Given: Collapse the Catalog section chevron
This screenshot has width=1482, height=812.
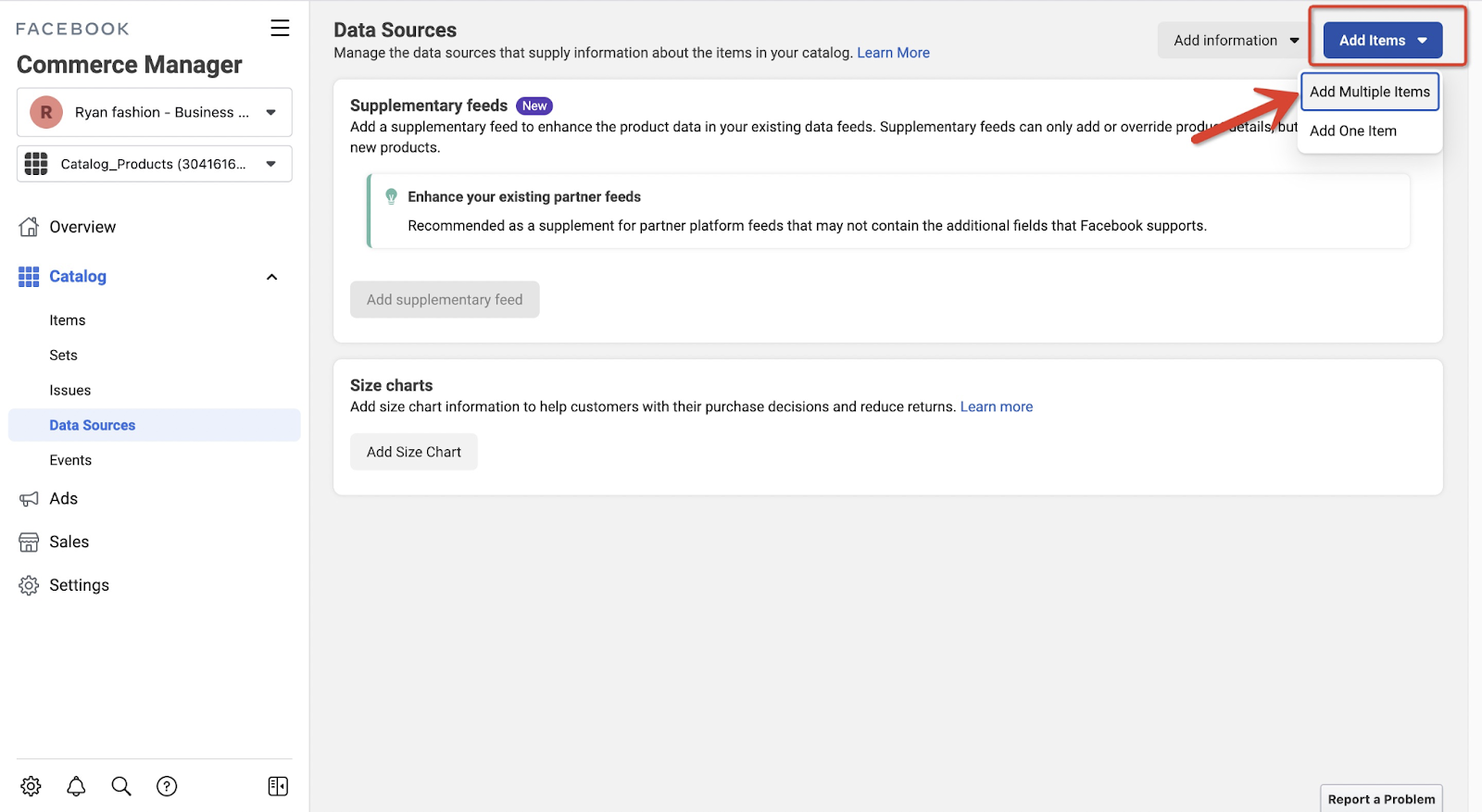Looking at the screenshot, I should coord(271,277).
